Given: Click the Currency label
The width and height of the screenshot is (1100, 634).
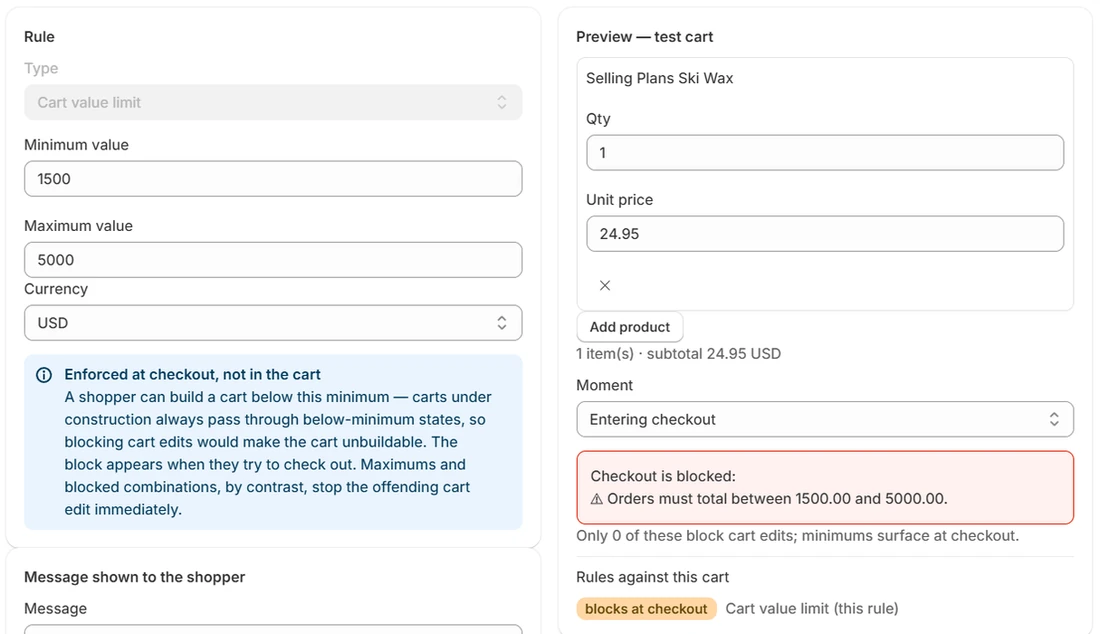Looking at the screenshot, I should coord(56,289).
